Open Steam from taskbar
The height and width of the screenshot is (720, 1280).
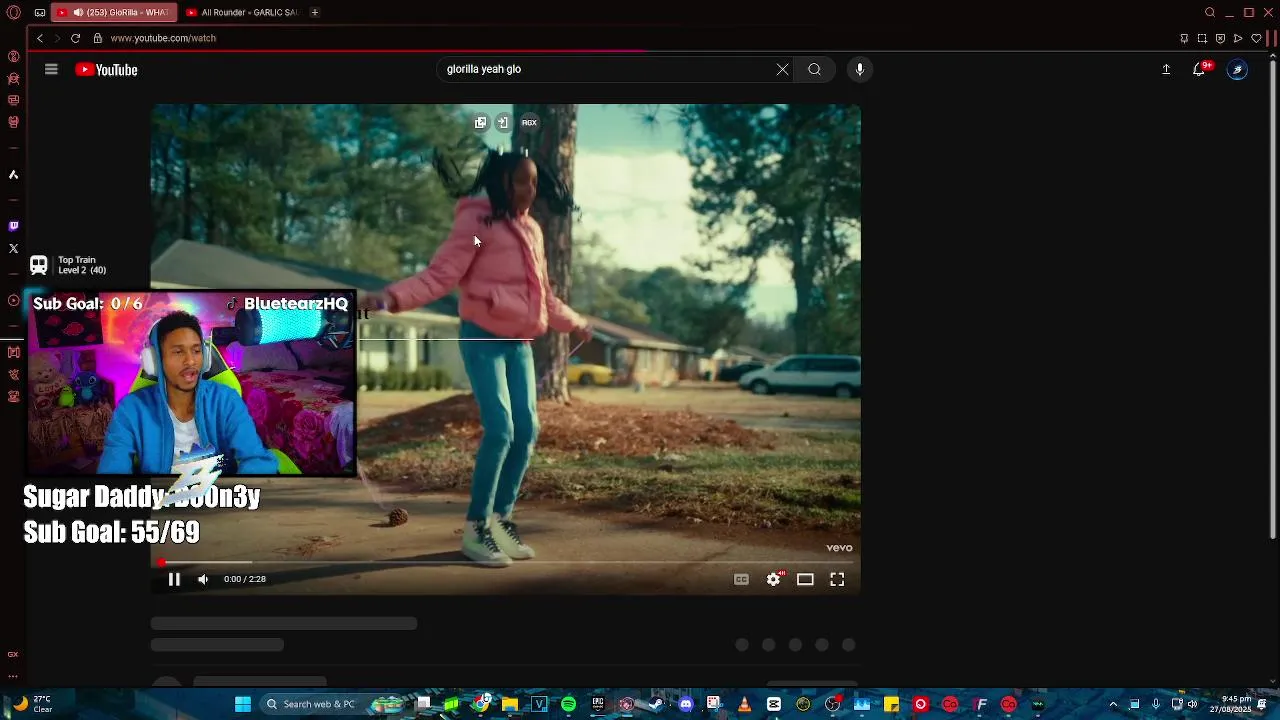click(656, 704)
